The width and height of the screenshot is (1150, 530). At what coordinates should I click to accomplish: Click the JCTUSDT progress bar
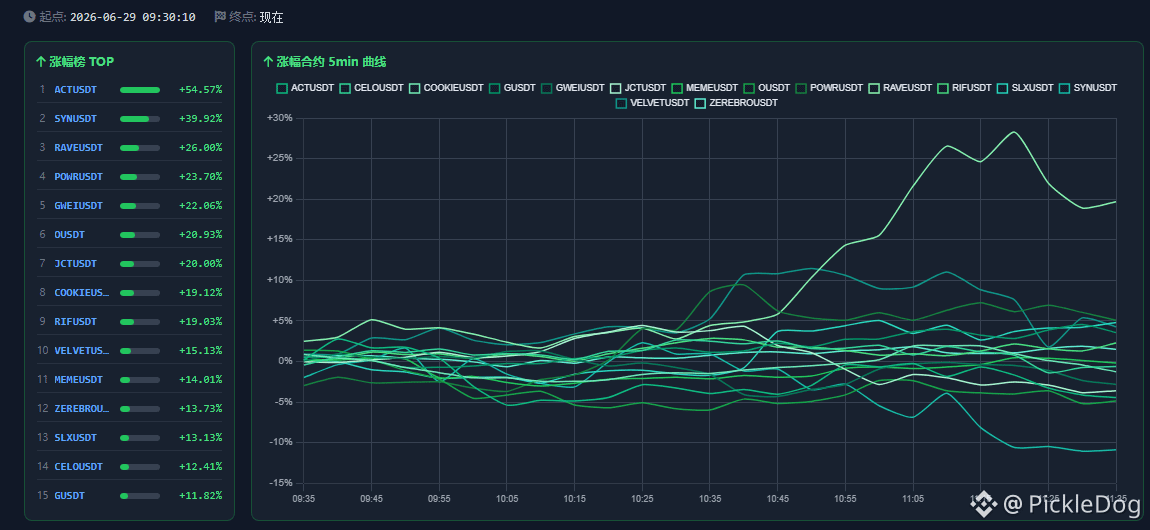tap(139, 263)
